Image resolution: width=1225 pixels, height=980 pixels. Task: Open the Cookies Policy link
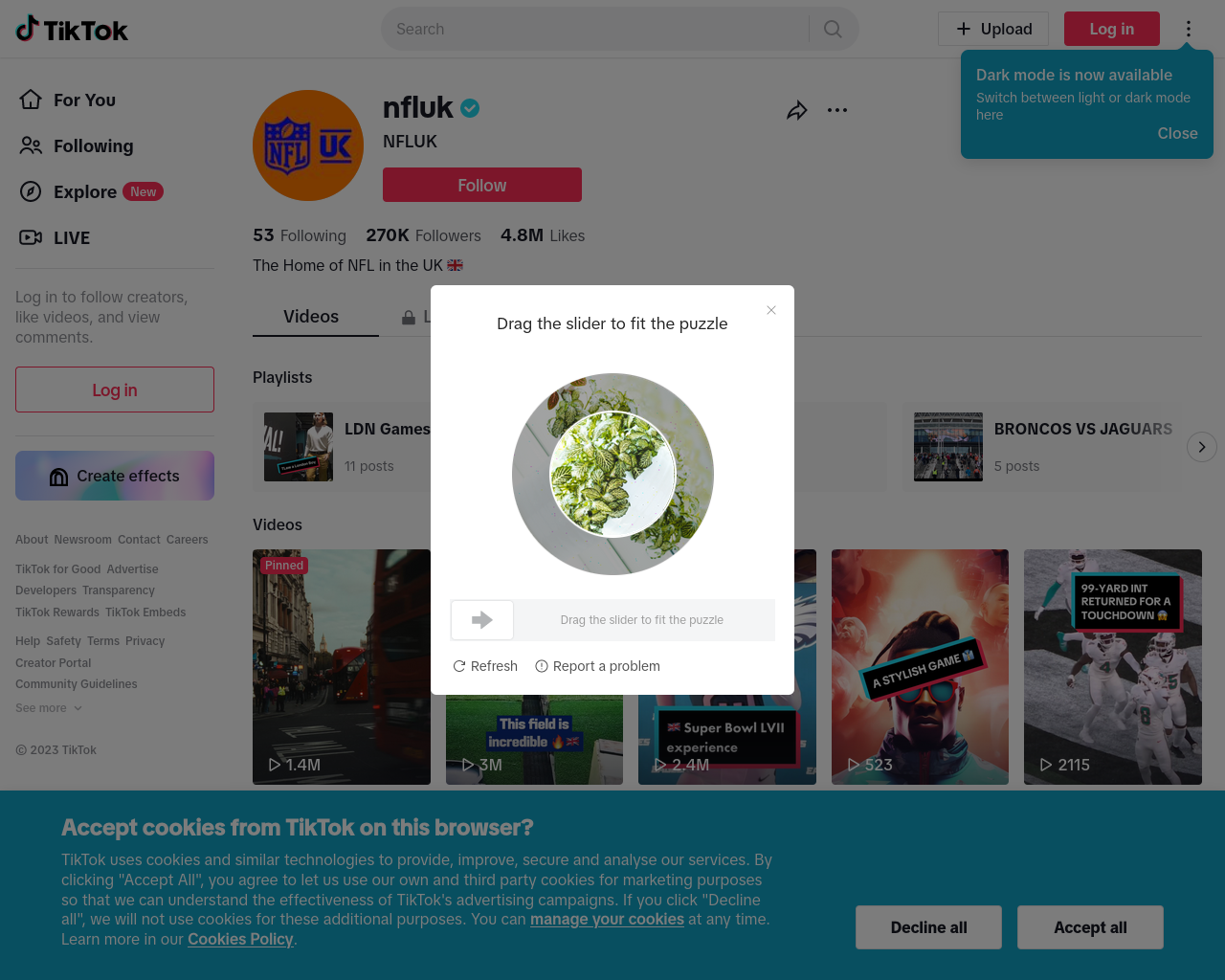[x=240, y=939]
